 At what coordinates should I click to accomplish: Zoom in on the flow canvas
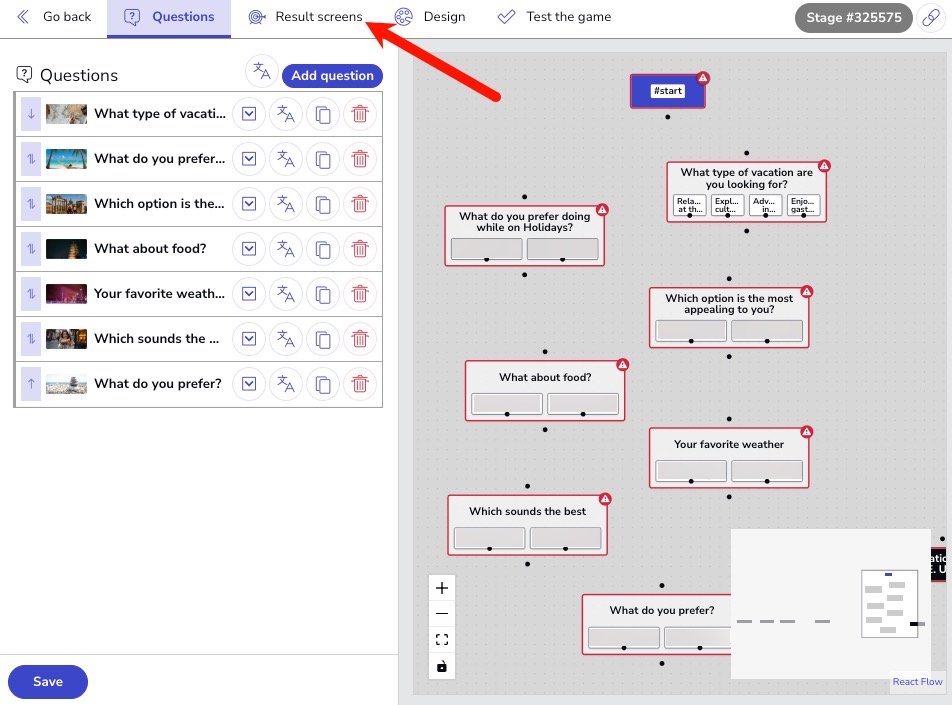pyautogui.click(x=442, y=588)
